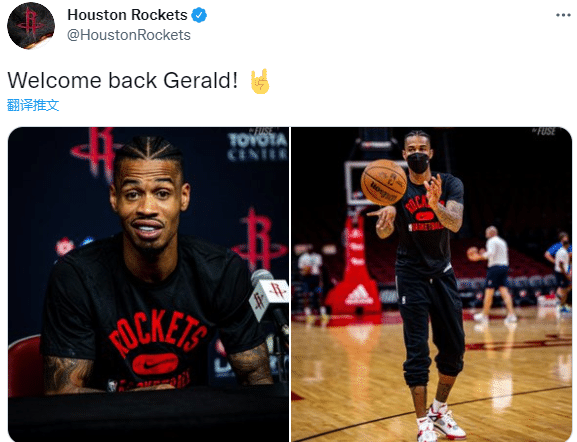Click the red Nike swoosh logo on shirt

coord(155,364)
